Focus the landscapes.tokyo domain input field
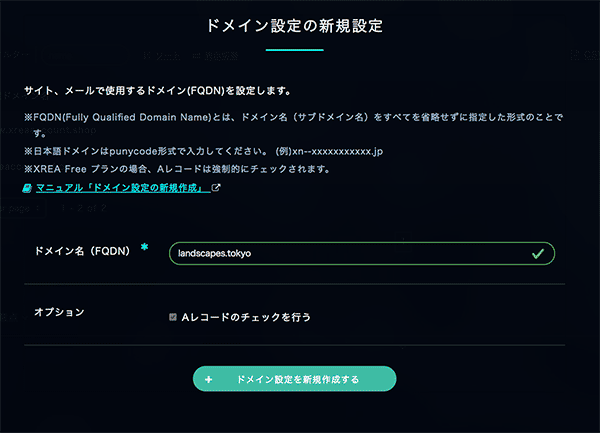 pyautogui.click(x=362, y=254)
